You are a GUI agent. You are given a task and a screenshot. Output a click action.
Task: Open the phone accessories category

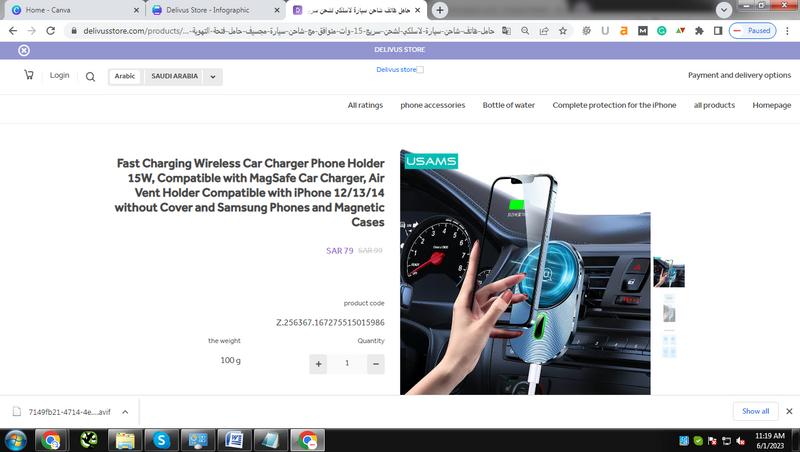[433, 105]
